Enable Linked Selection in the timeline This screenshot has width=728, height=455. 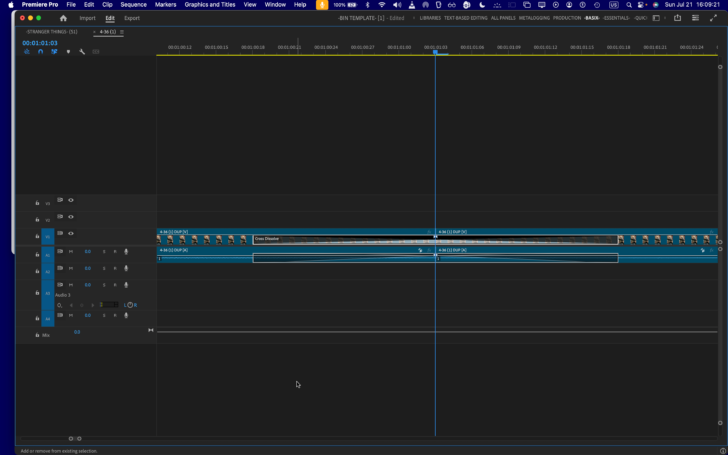click(x=54, y=51)
